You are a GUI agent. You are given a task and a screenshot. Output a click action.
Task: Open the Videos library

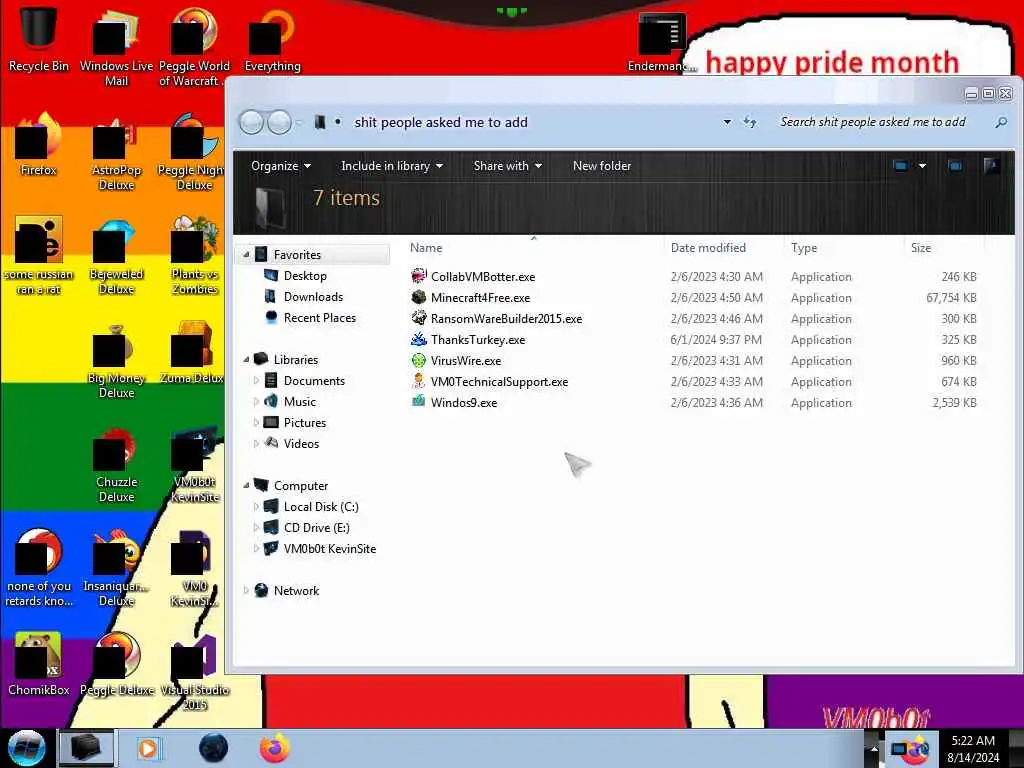coord(301,443)
